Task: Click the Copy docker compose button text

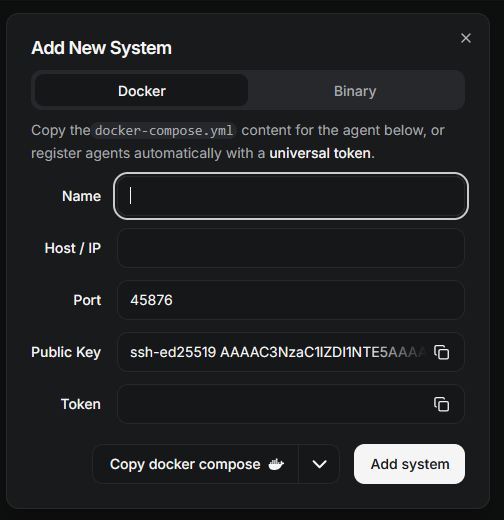Action: 185,464
